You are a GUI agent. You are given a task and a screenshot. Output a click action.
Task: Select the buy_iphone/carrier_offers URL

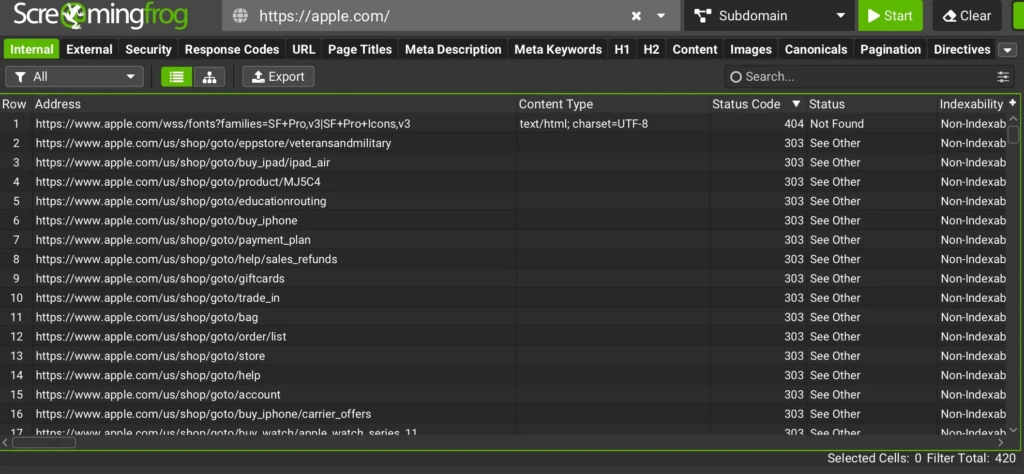tap(203, 414)
